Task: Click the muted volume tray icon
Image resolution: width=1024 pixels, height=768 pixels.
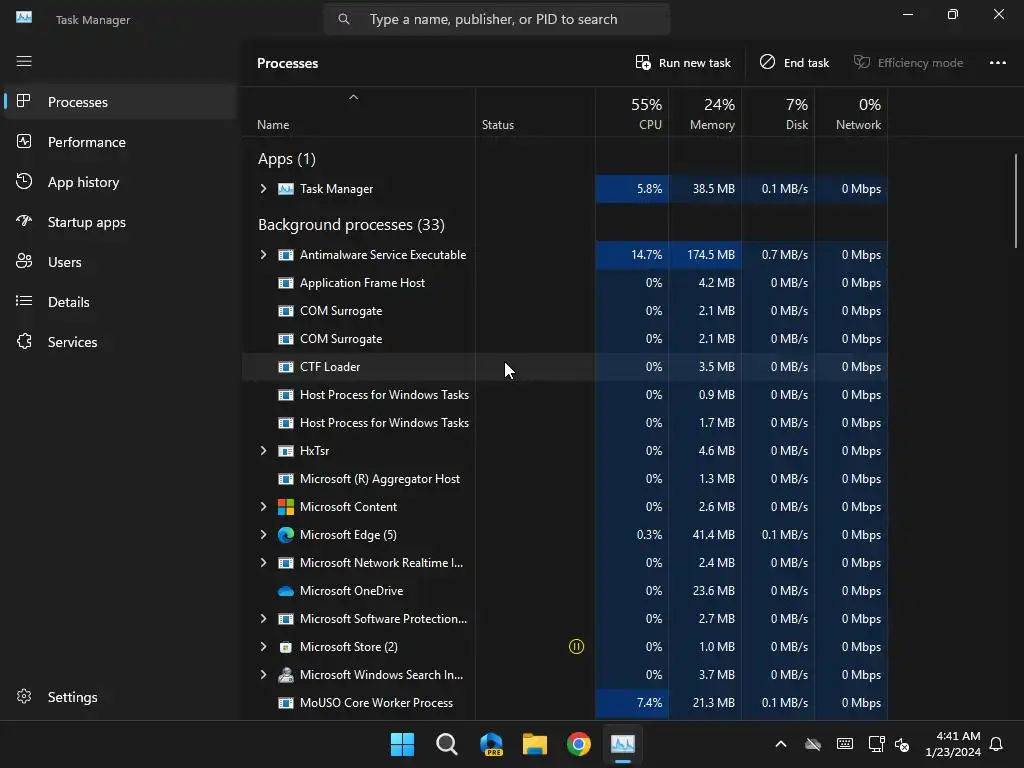Action: 902,744
